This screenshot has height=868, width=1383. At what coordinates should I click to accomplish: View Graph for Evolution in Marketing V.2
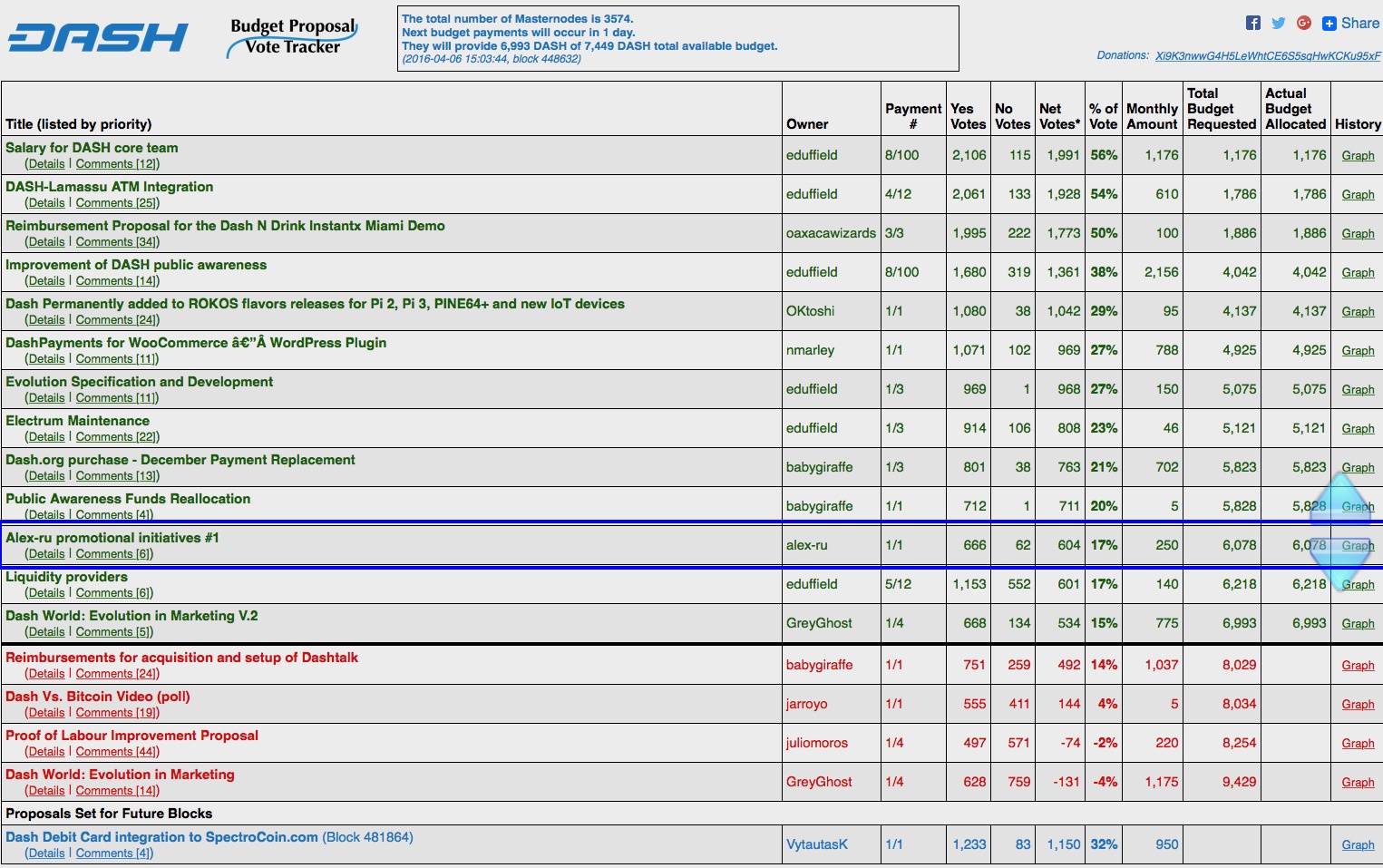(x=1358, y=624)
